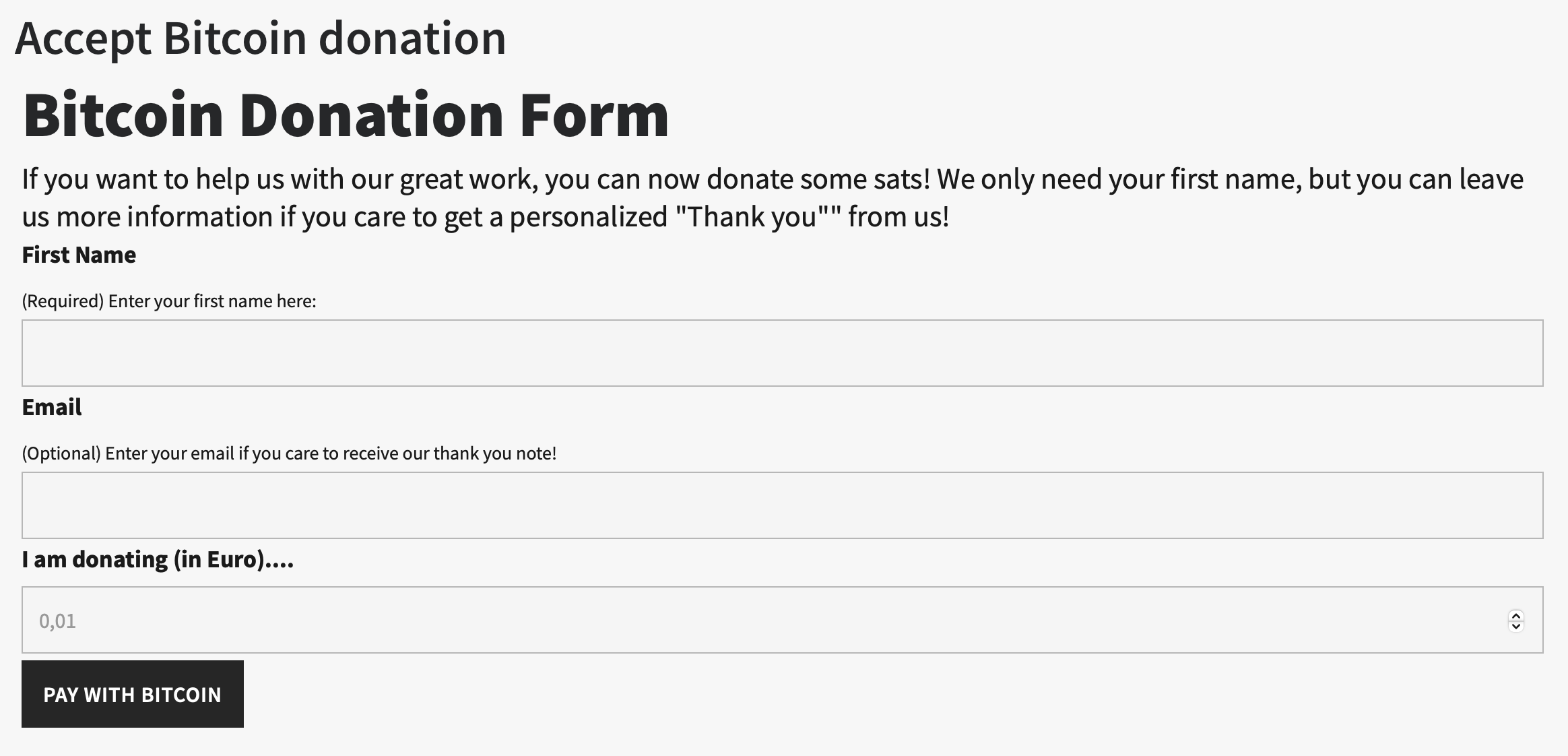Submit the form via Pay With Bitcoin

[x=132, y=694]
